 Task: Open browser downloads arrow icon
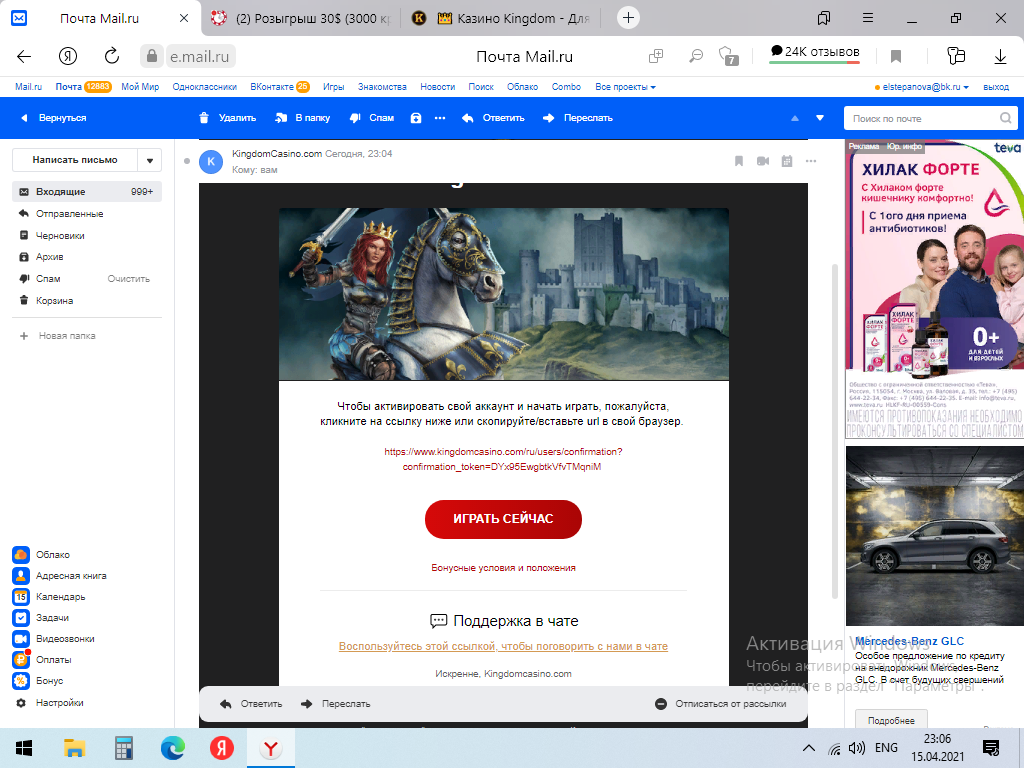[1000, 57]
